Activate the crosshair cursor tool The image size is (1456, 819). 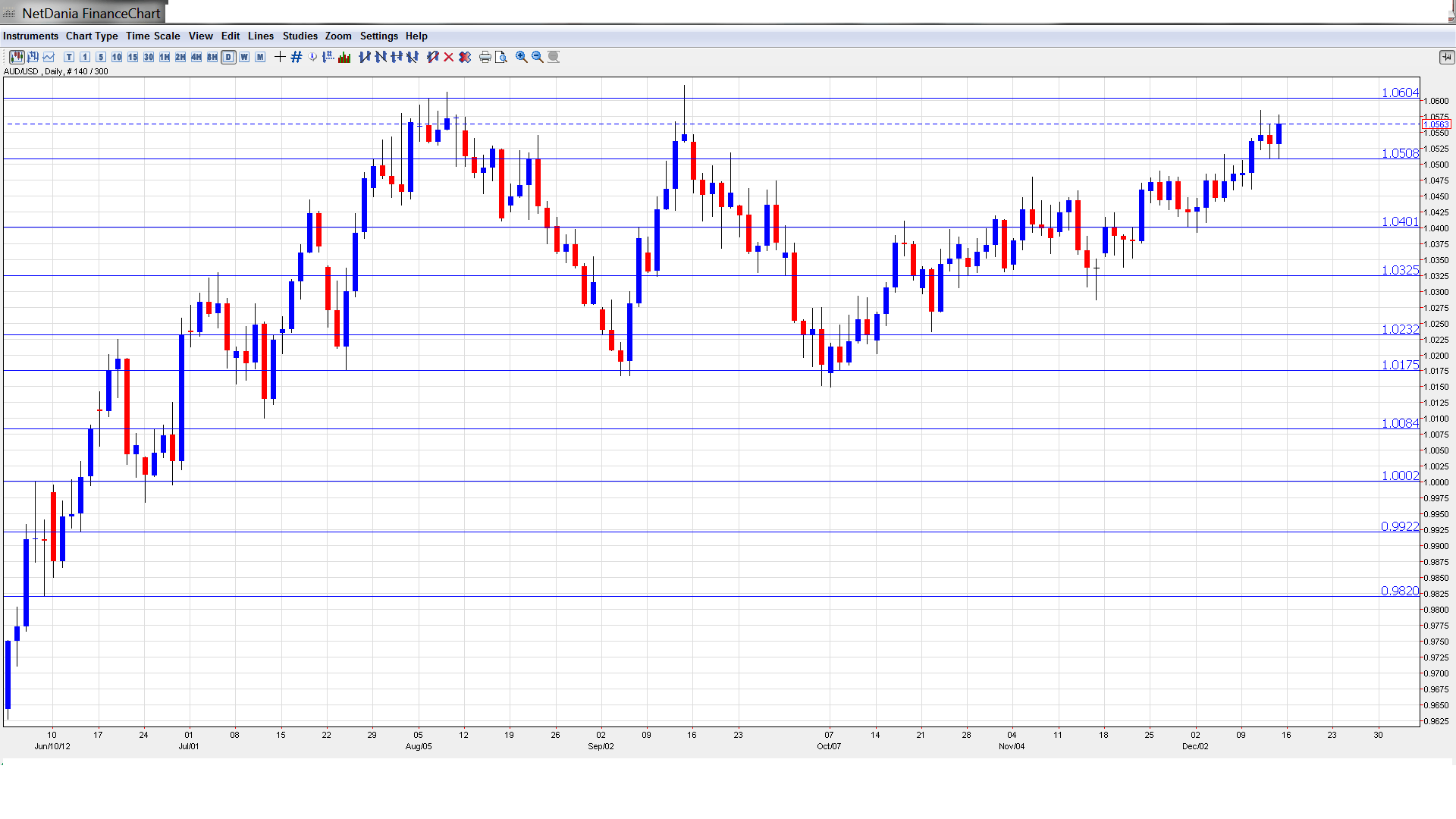pyautogui.click(x=280, y=57)
